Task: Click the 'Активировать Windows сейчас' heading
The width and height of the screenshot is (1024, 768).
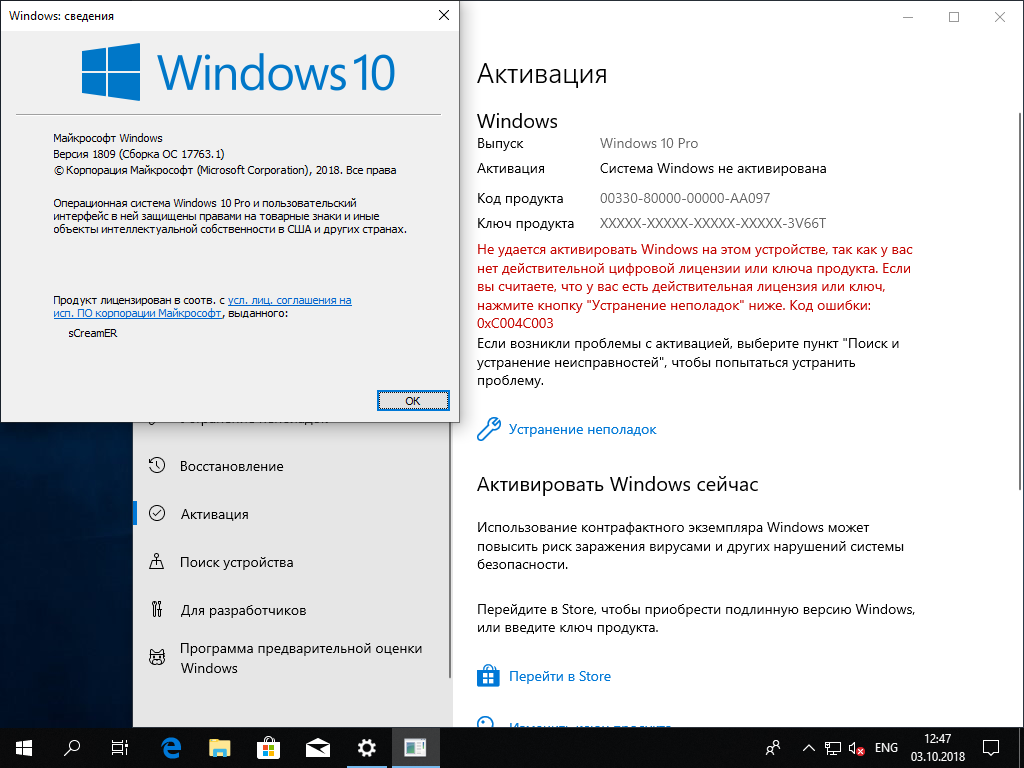Action: click(618, 485)
